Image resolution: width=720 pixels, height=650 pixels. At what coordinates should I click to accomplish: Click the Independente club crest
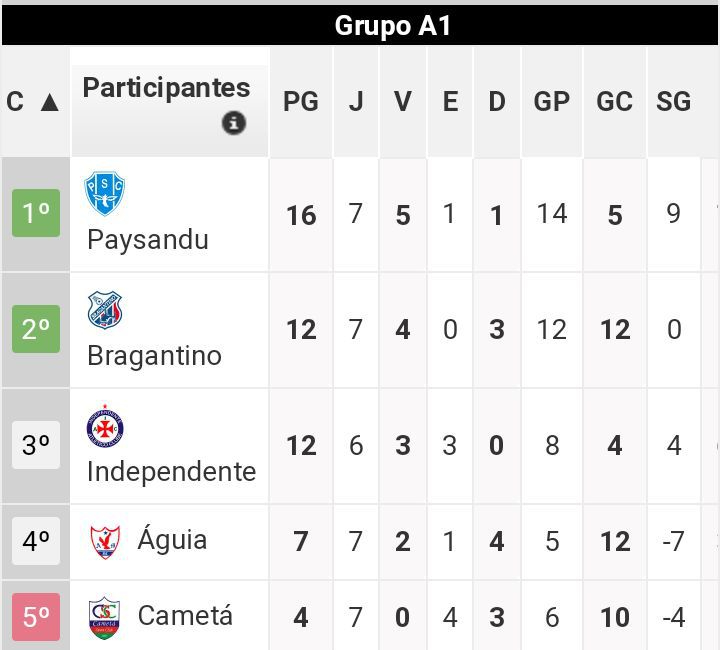point(104,427)
